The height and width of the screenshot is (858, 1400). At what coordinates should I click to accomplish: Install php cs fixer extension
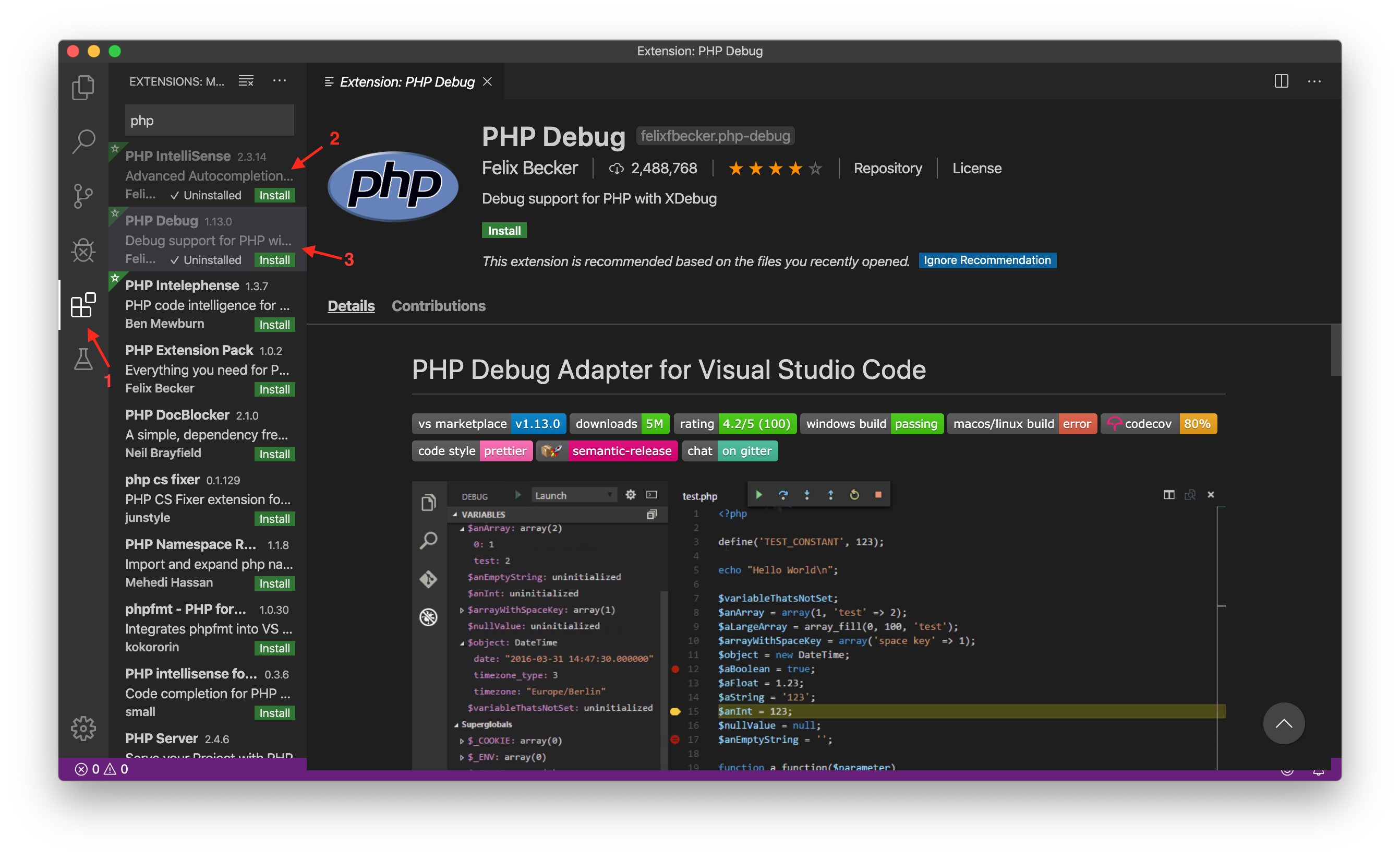click(x=274, y=519)
